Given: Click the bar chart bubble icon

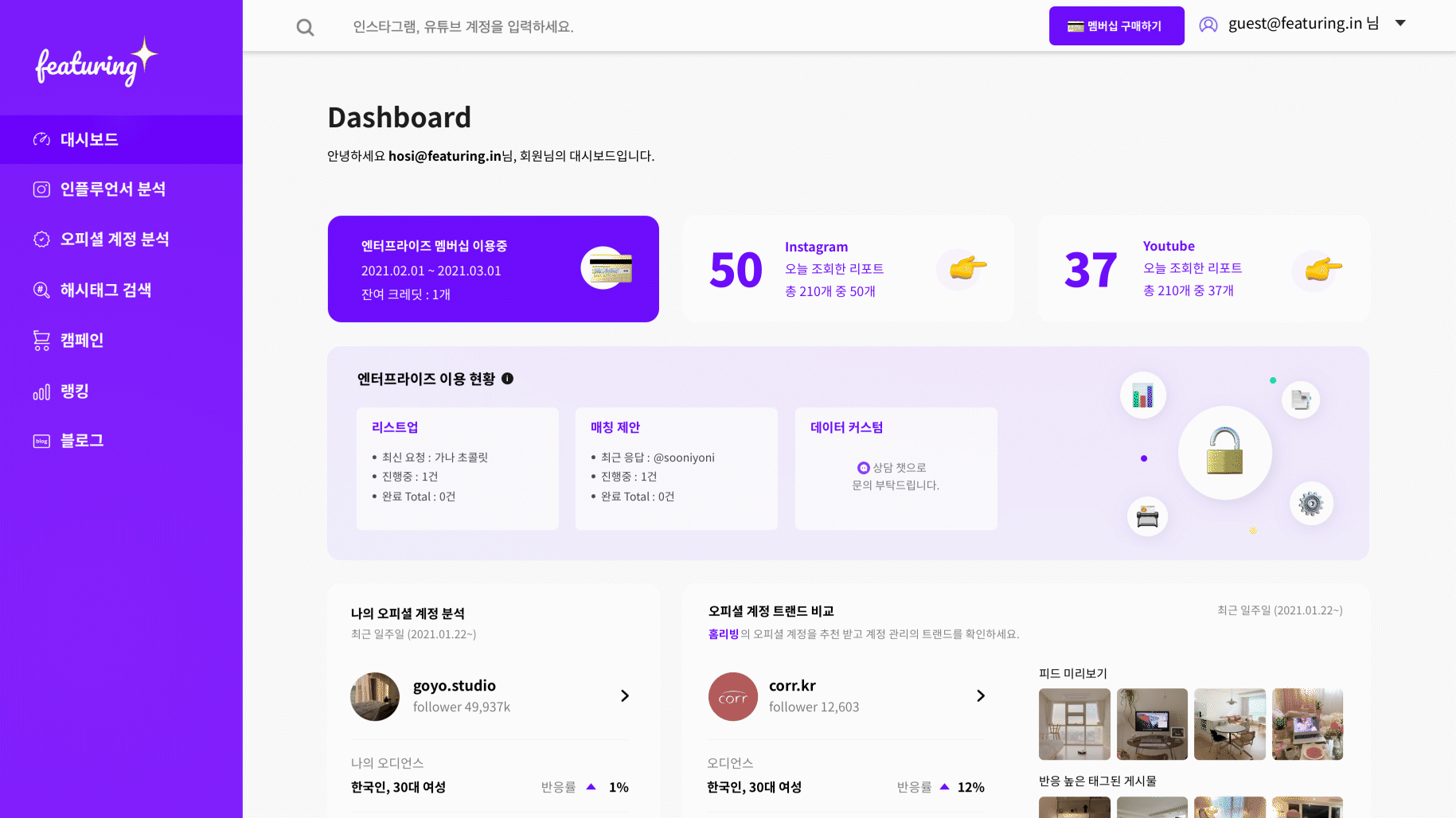Looking at the screenshot, I should (1142, 395).
